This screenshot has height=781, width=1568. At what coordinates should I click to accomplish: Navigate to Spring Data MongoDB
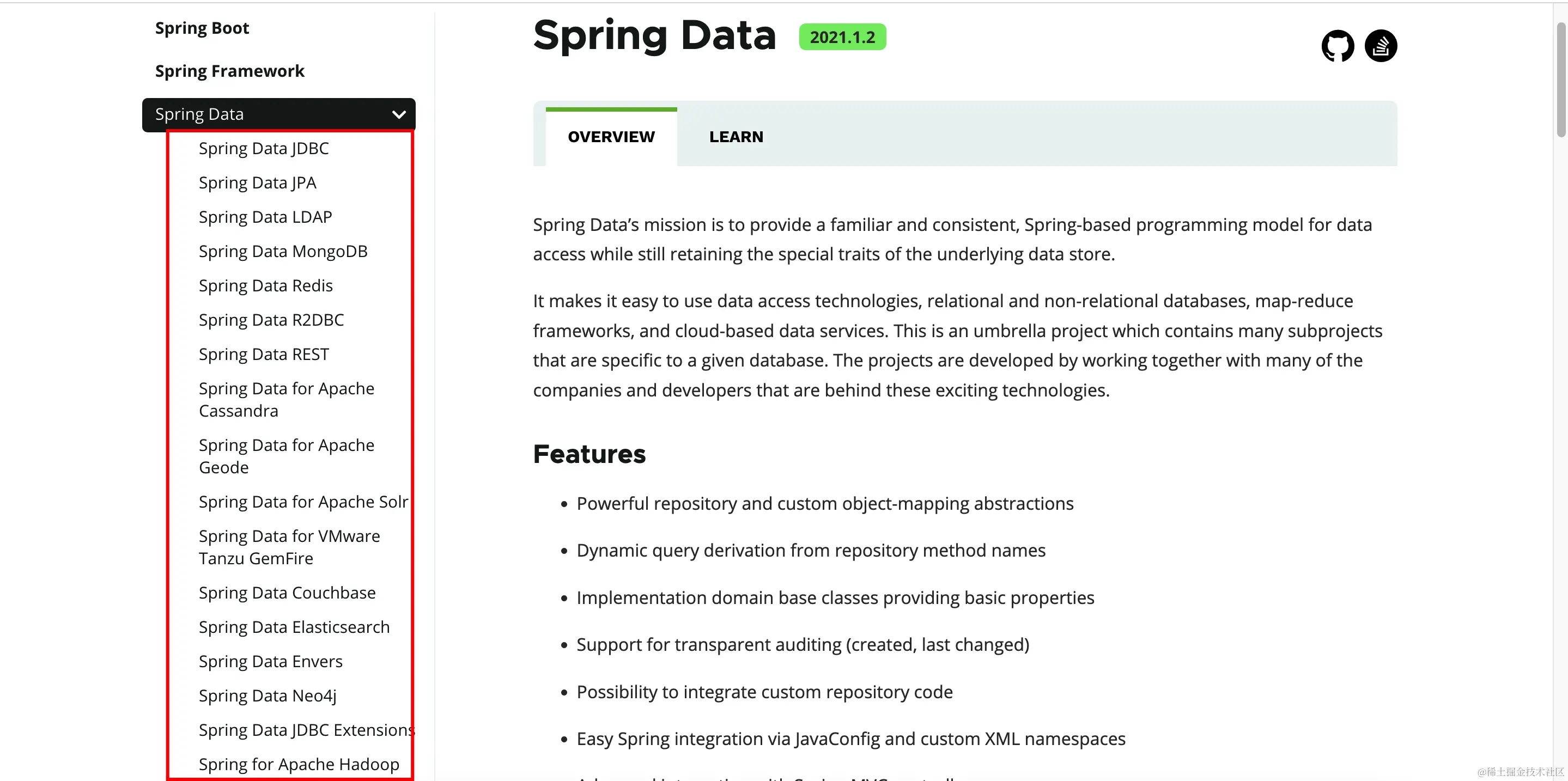coord(283,251)
